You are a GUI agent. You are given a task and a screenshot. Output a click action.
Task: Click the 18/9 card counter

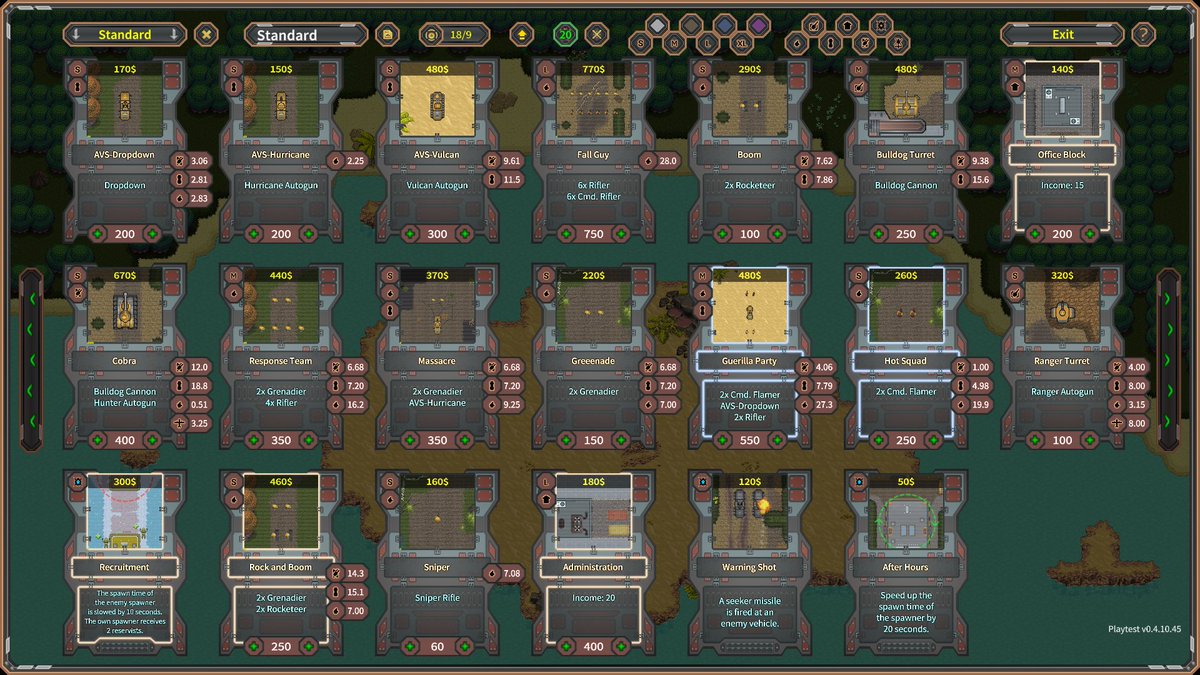point(452,34)
